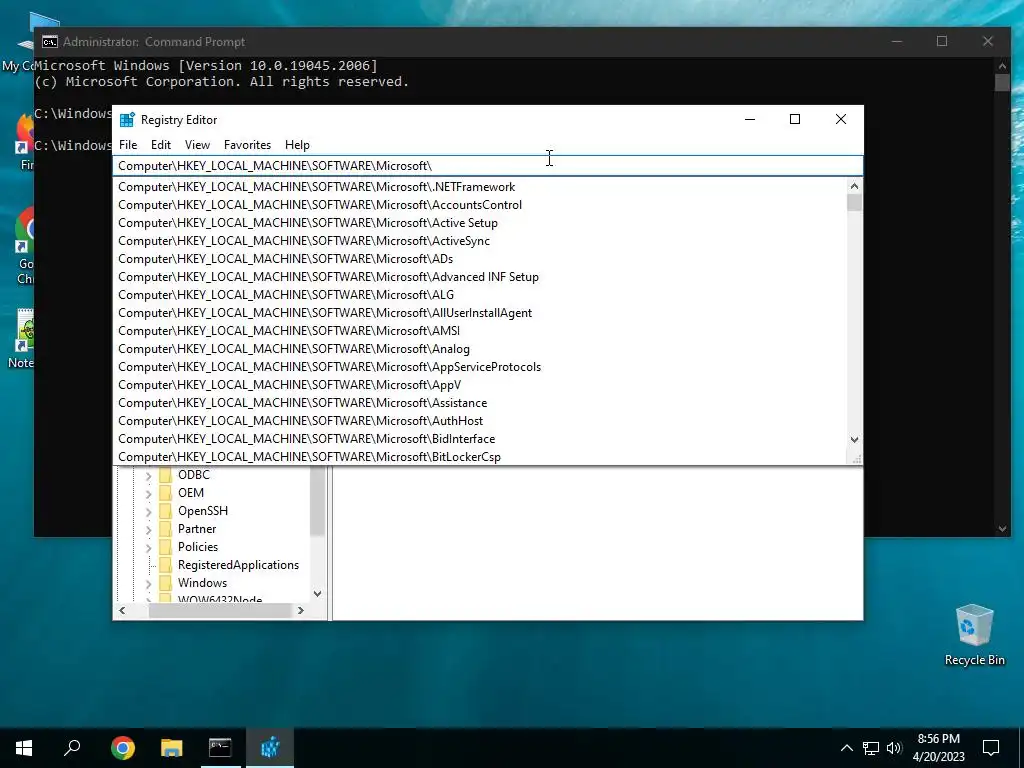Switch to Command Prompt taskbar button
The width and height of the screenshot is (1024, 768).
click(220, 748)
